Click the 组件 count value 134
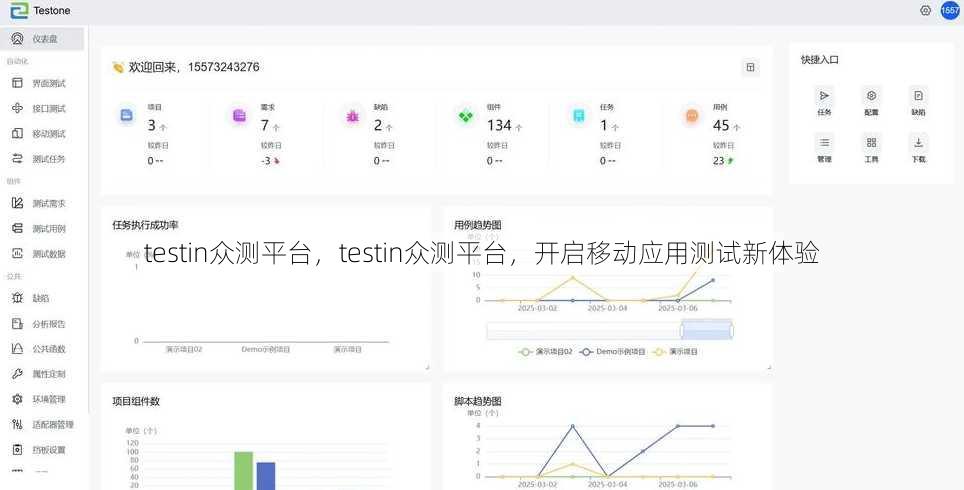The height and width of the screenshot is (490, 964). coord(499,125)
